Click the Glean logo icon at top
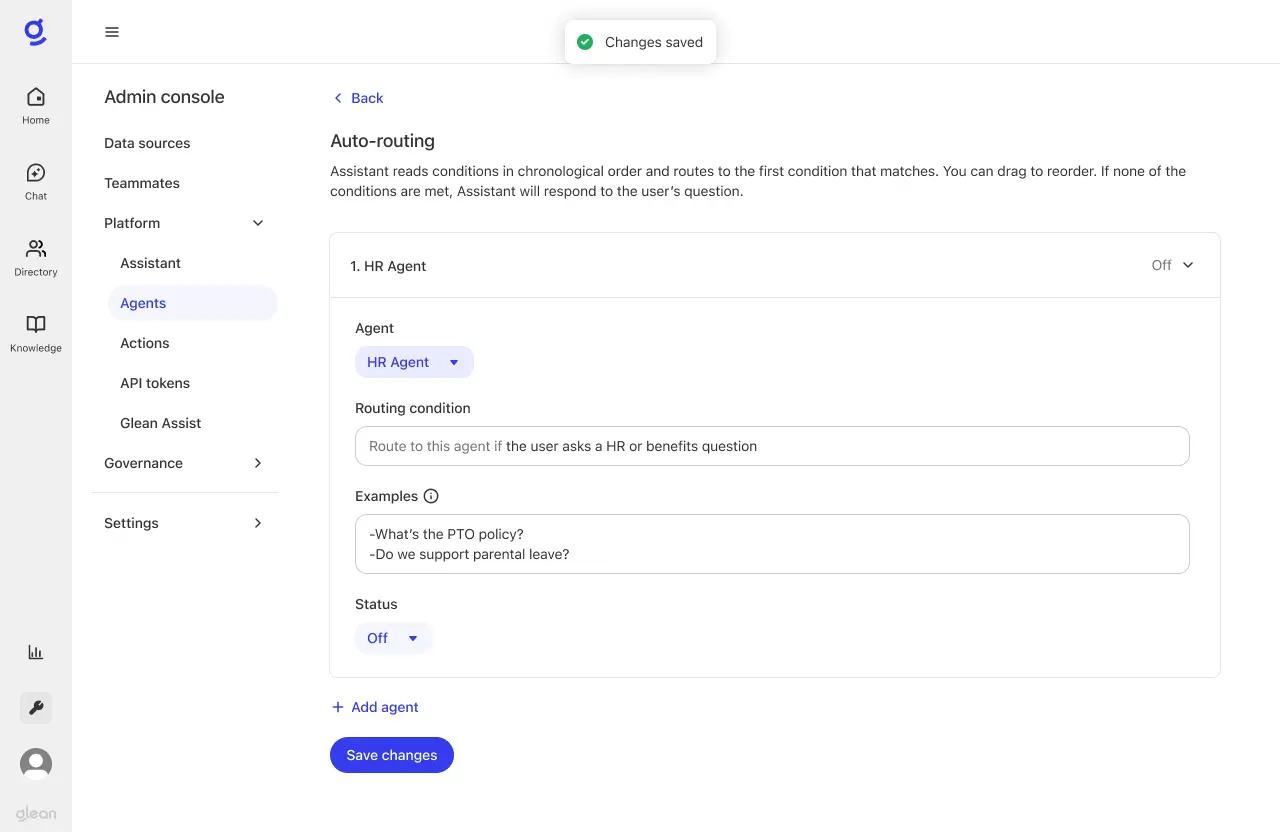The width and height of the screenshot is (1280, 832). 35,32
